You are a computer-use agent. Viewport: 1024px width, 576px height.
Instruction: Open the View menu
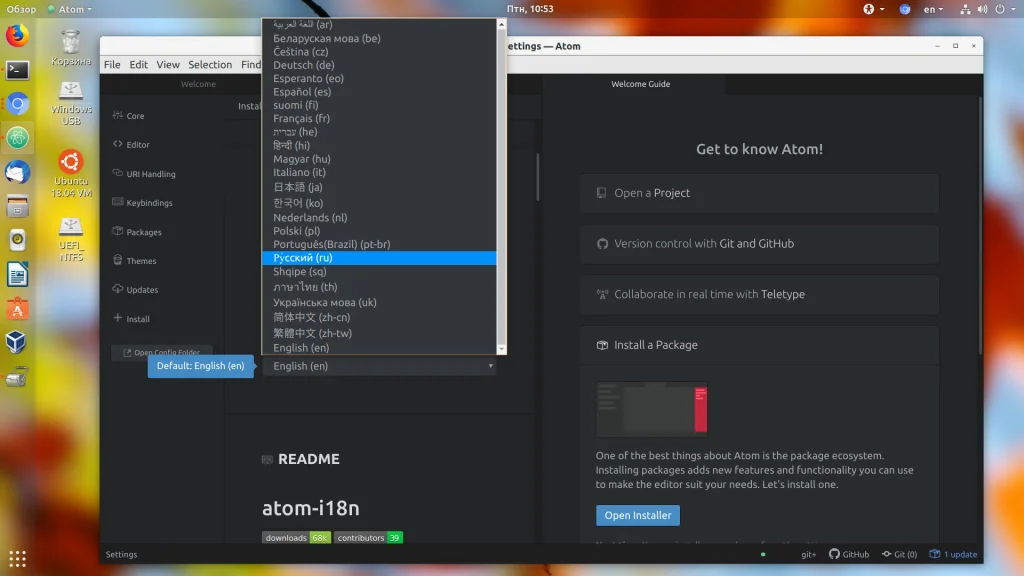(168, 65)
